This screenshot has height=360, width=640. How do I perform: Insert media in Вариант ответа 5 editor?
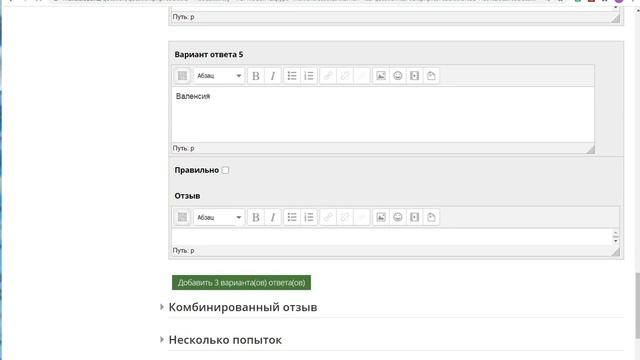pyautogui.click(x=414, y=76)
